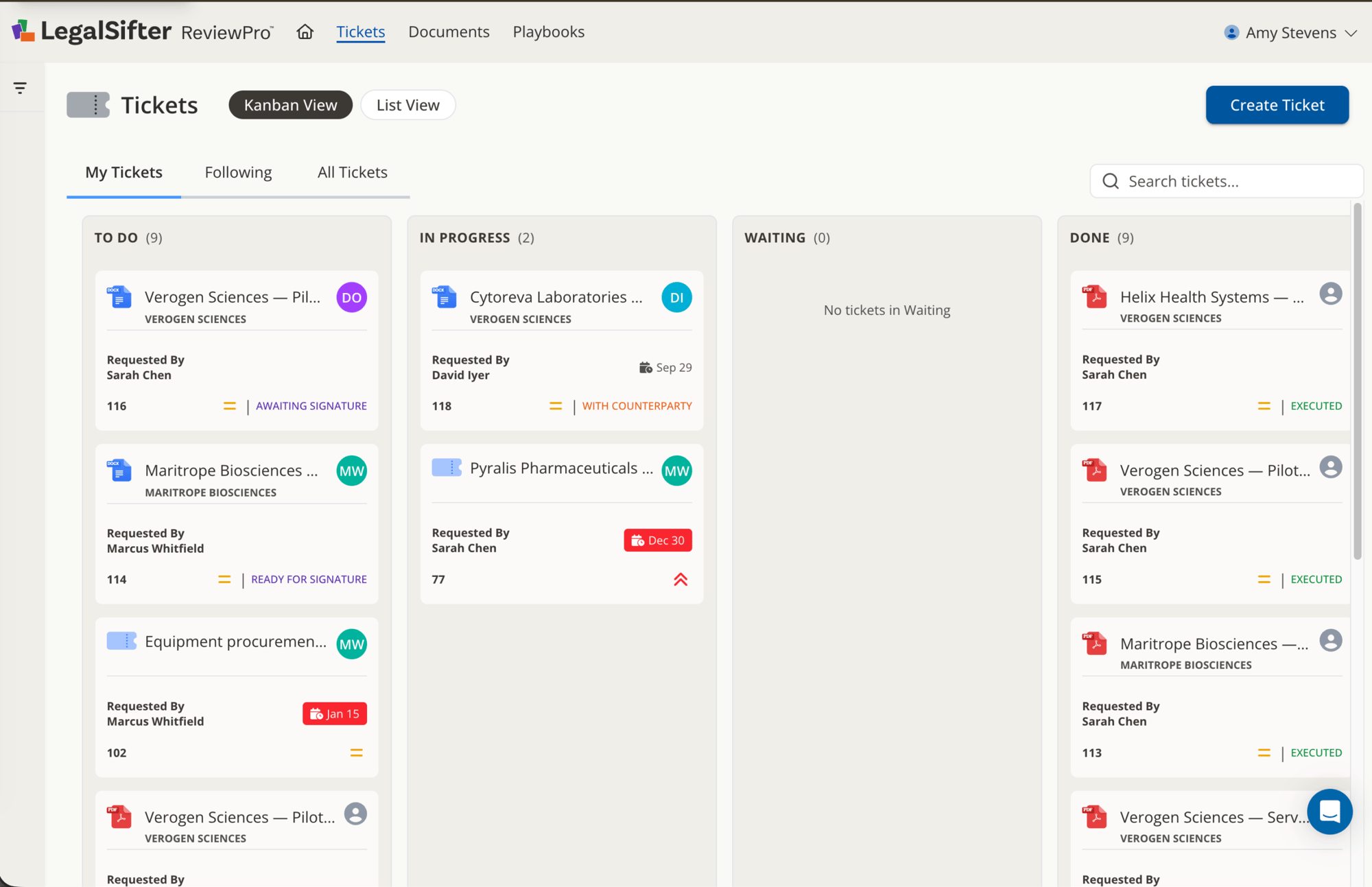Click the DOCX icon on Cytoreva Laboratories card
Screen dimensions: 1372x887
pyautogui.click(x=445, y=297)
